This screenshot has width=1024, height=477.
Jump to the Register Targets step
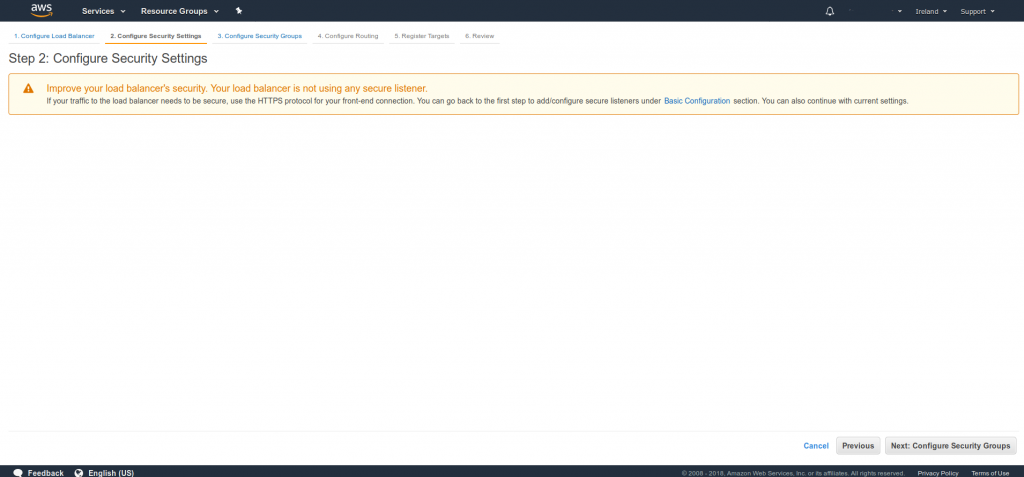tap(421, 36)
